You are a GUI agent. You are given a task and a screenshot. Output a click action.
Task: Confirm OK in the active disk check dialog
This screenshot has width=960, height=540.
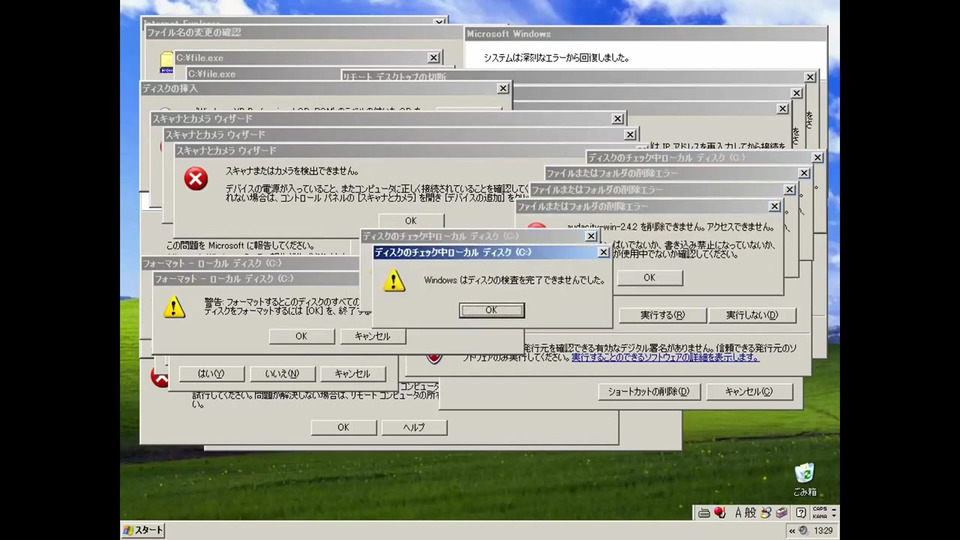coord(492,310)
